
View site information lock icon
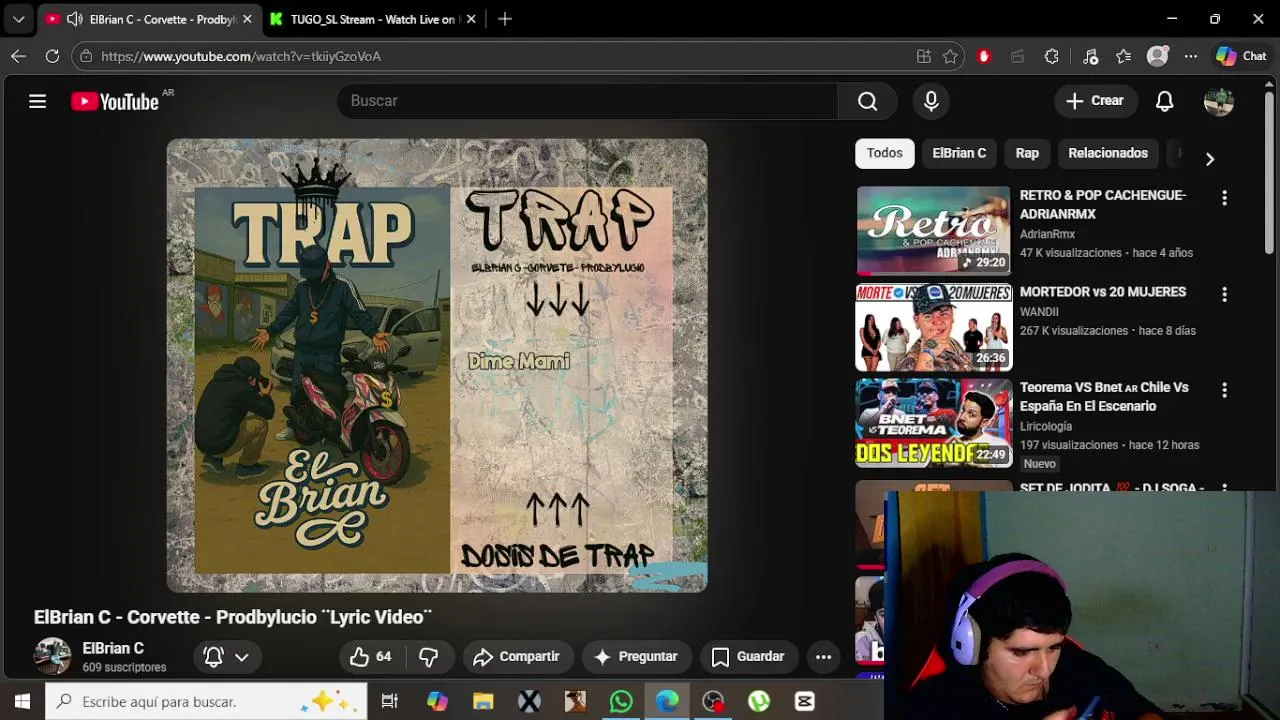click(x=87, y=57)
